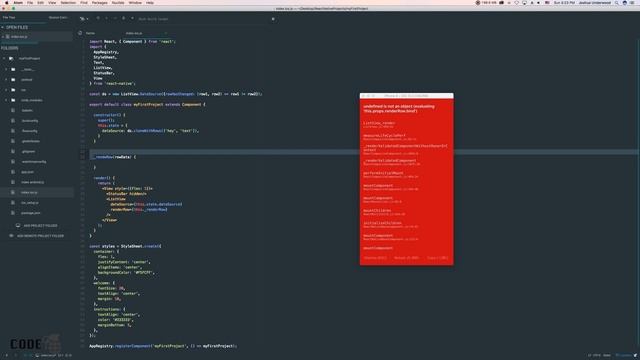Click Copy in the simulator error screen
The width and height of the screenshot is (640, 360).
[438, 258]
